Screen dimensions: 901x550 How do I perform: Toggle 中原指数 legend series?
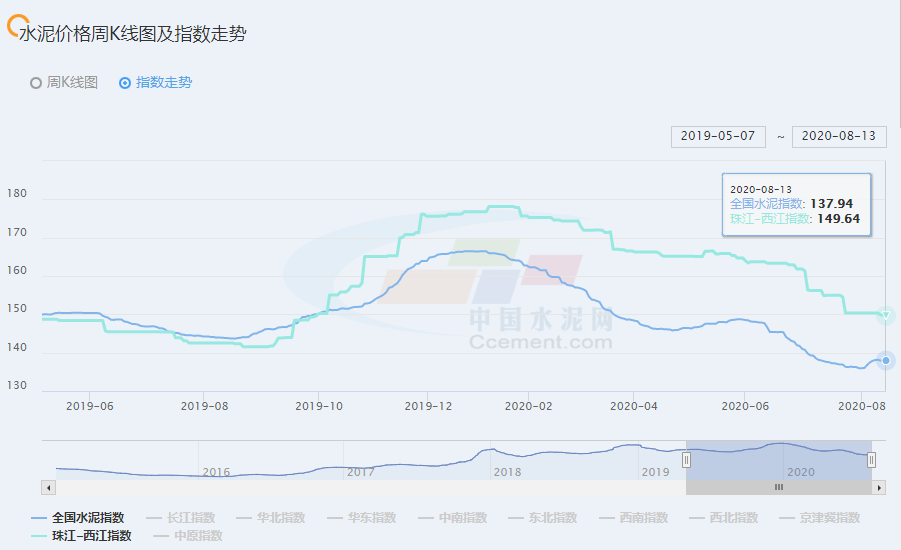(x=188, y=536)
